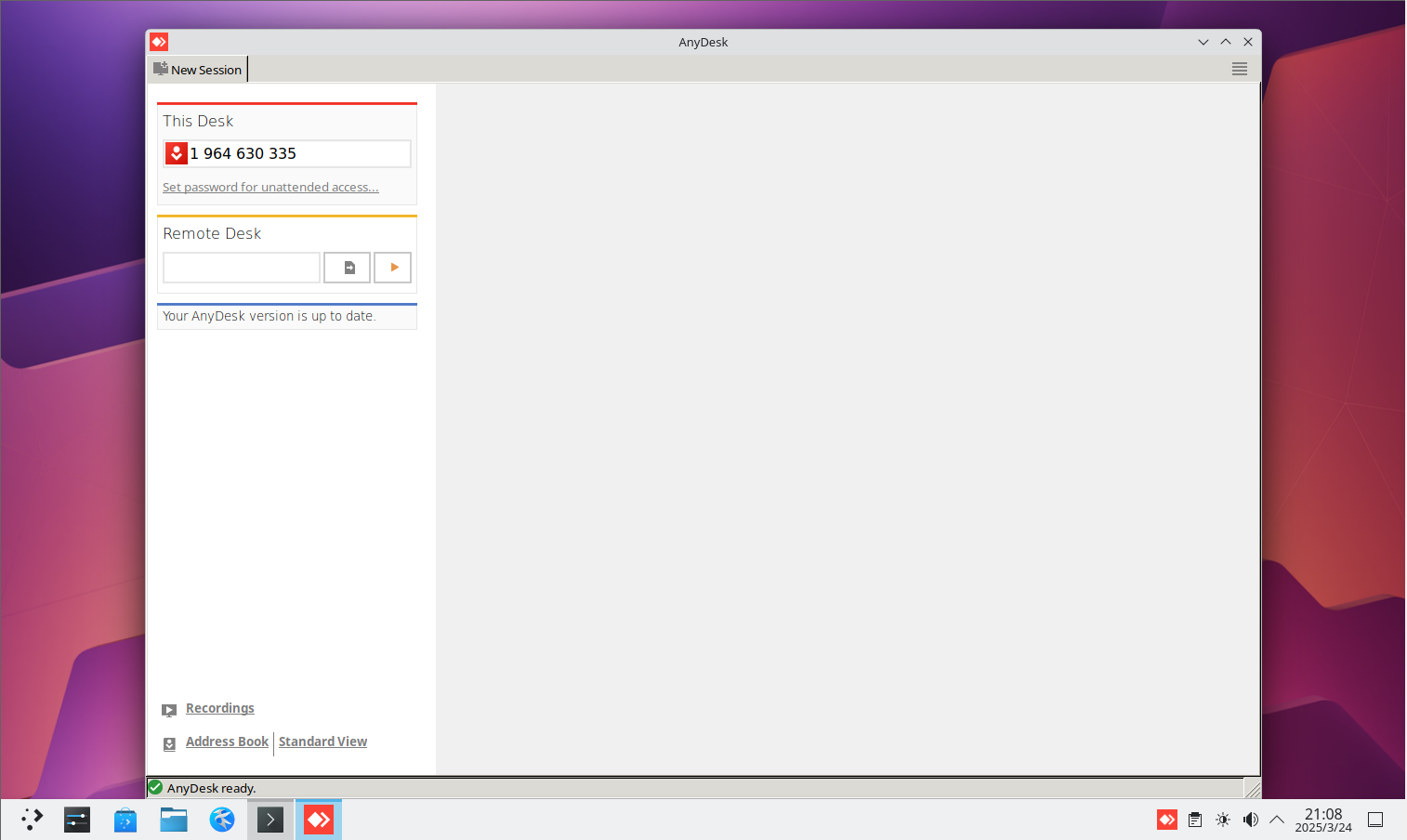Open the volume tray icon
Image resolution: width=1407 pixels, height=840 pixels.
tap(1251, 820)
